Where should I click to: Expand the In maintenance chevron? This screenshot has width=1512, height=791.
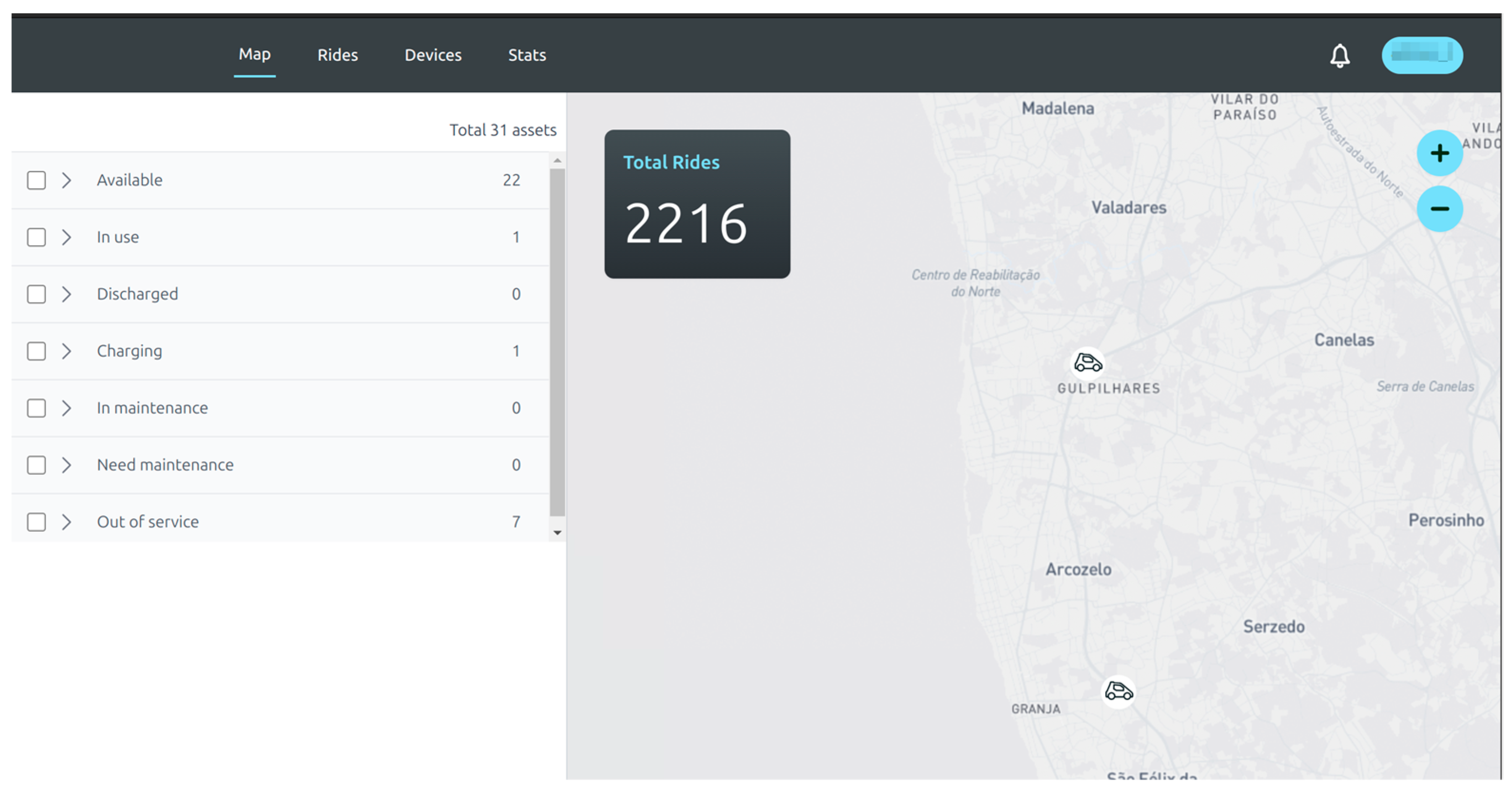click(66, 408)
